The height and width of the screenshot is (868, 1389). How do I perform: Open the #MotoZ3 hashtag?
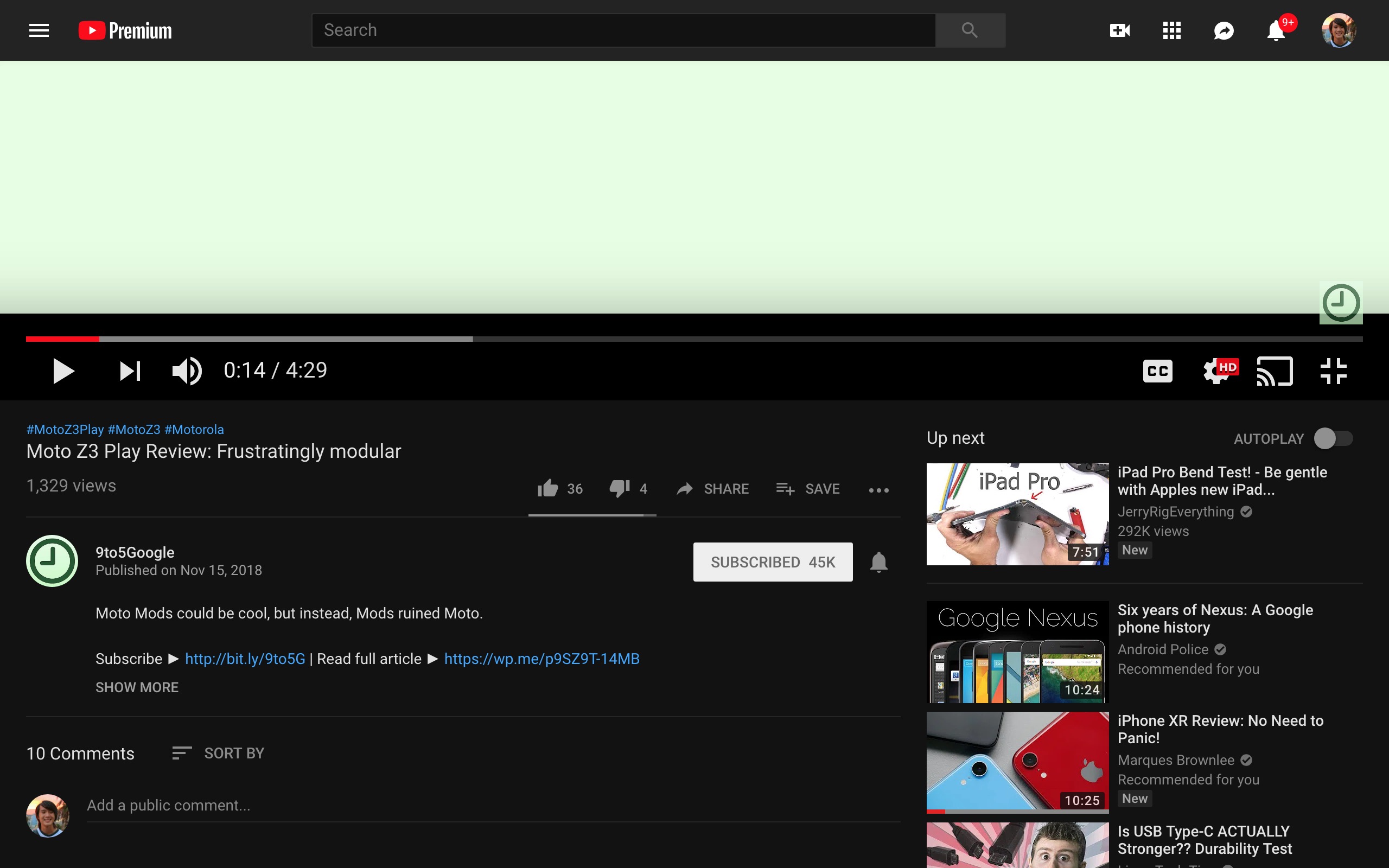133,430
